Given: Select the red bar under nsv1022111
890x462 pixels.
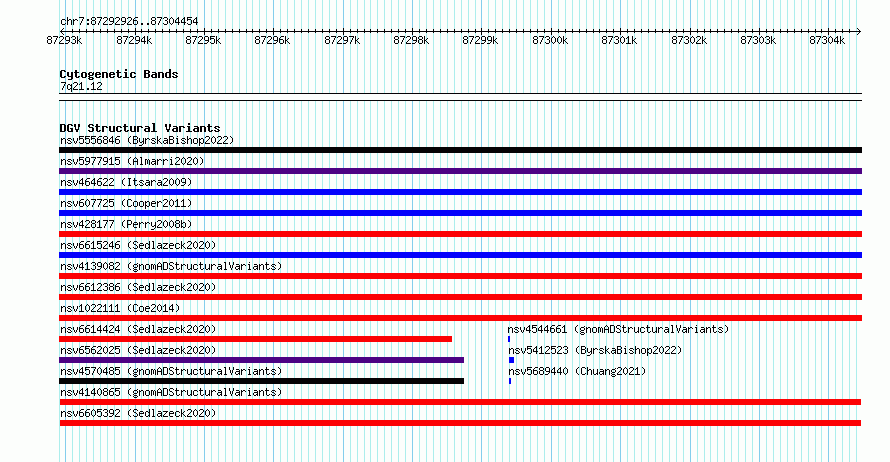Looking at the screenshot, I should (x=460, y=318).
